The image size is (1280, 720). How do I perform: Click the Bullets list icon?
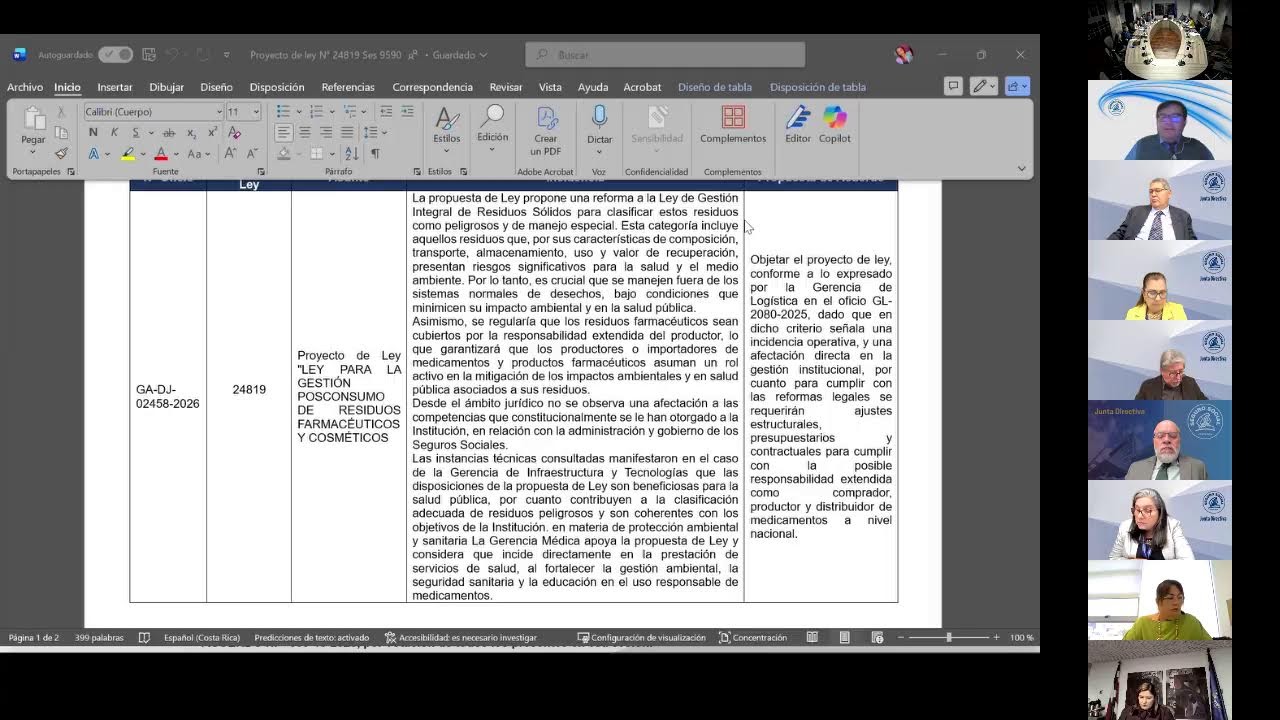[x=284, y=112]
